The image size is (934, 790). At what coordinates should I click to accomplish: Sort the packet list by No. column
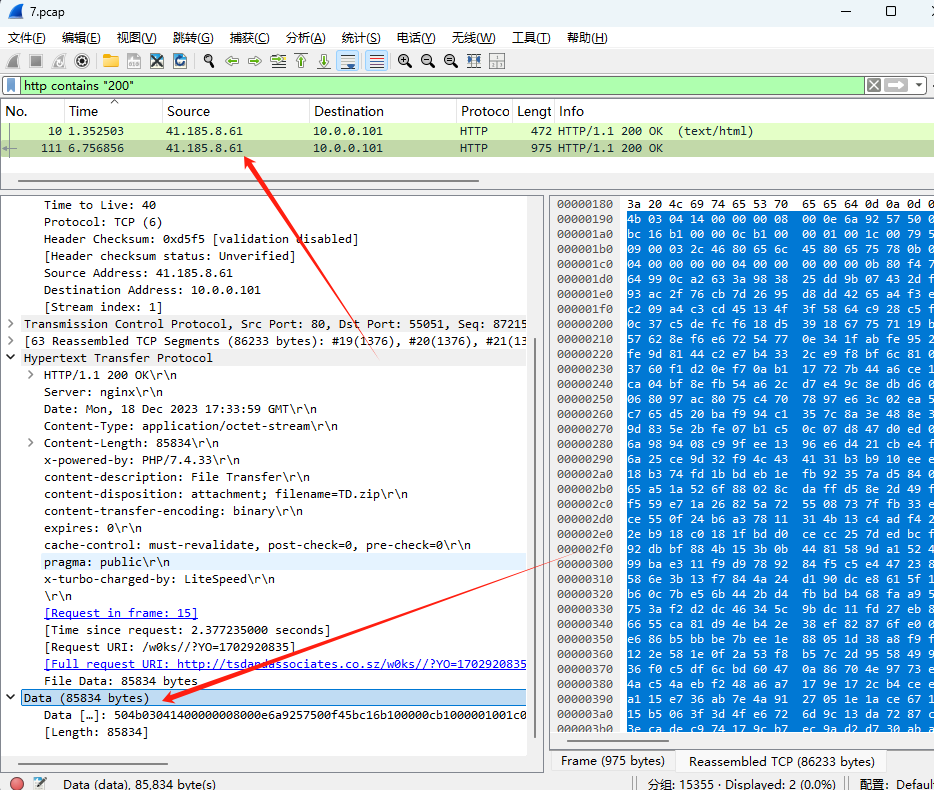(x=33, y=111)
